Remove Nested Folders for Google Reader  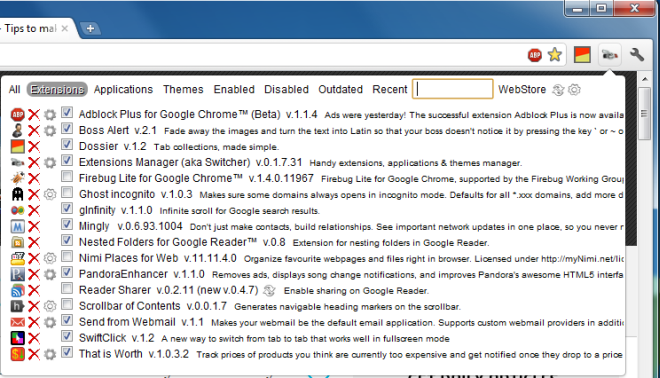pos(34,242)
